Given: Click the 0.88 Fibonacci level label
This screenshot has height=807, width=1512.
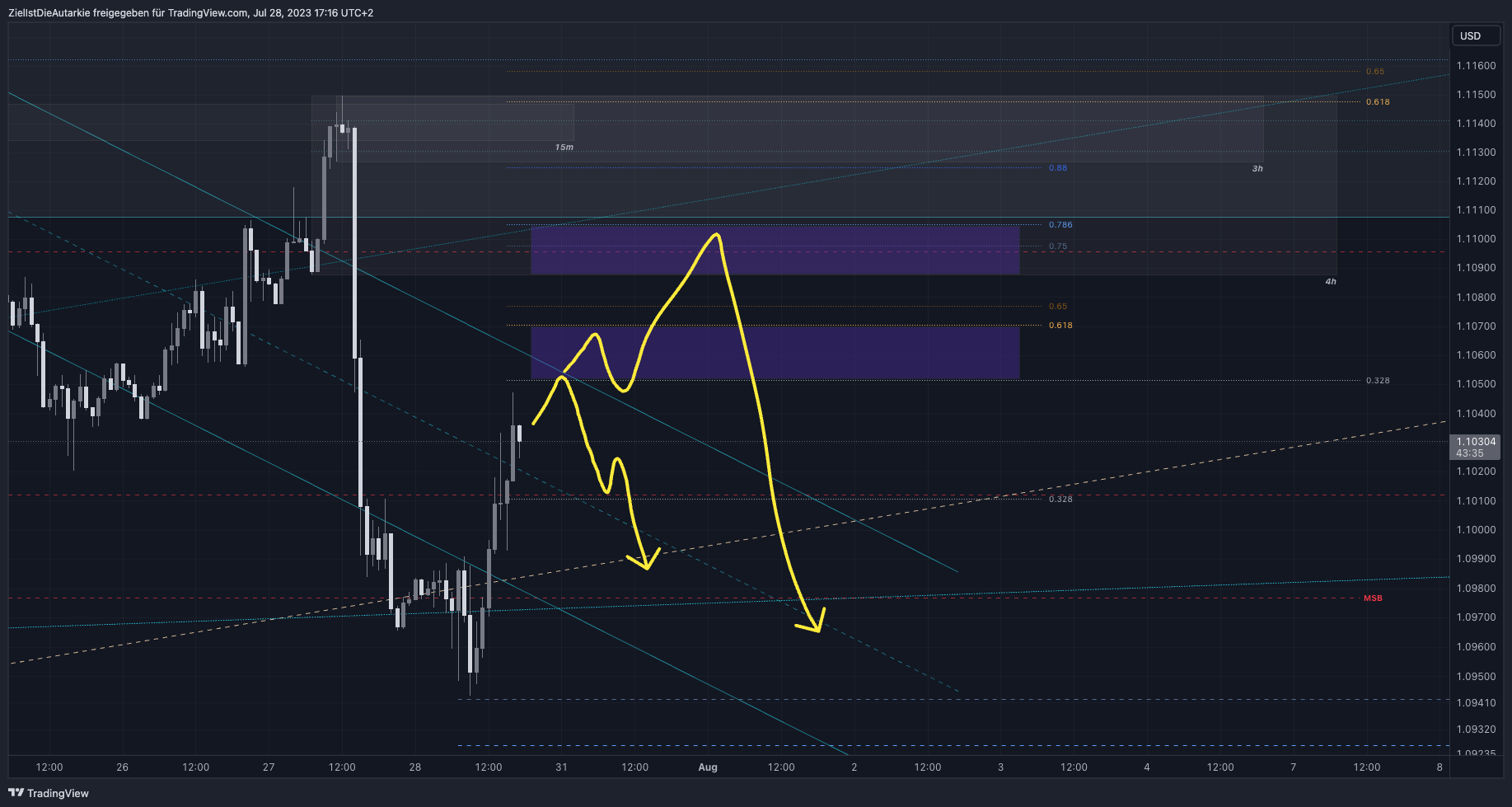Looking at the screenshot, I should tap(1058, 168).
